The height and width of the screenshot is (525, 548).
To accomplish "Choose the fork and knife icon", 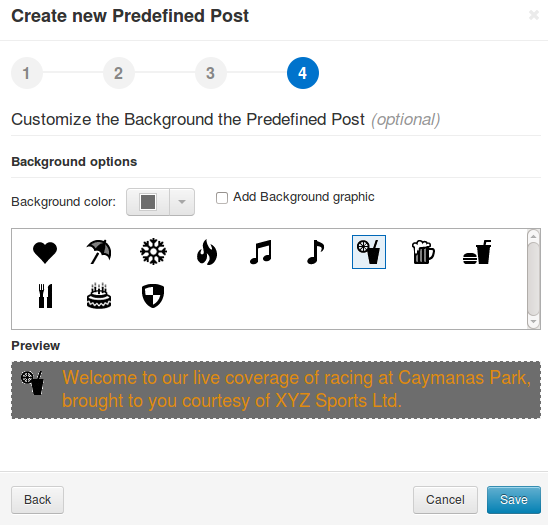I will tap(45, 296).
